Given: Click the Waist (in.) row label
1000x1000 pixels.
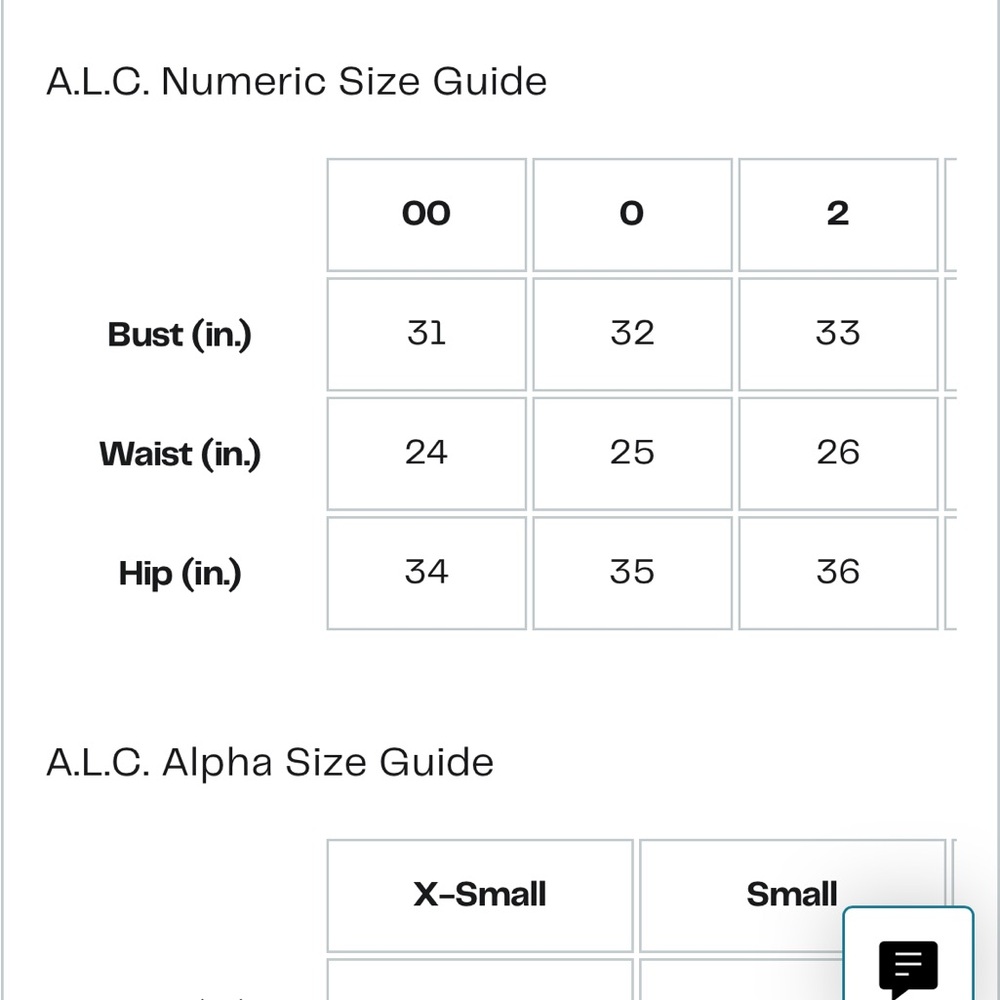Looking at the screenshot, I should [x=180, y=454].
